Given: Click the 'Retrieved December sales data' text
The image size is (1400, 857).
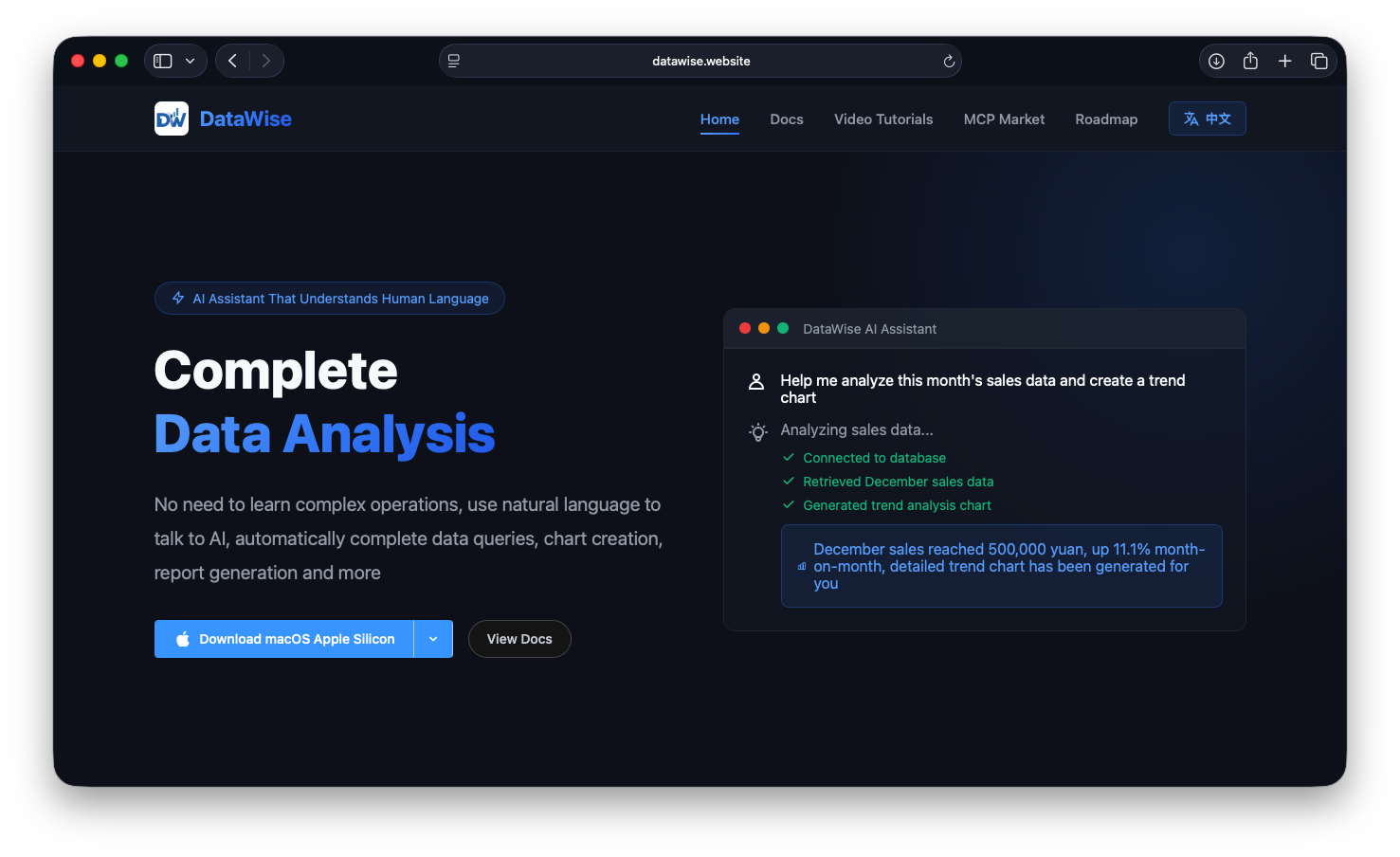Looking at the screenshot, I should click(899, 482).
